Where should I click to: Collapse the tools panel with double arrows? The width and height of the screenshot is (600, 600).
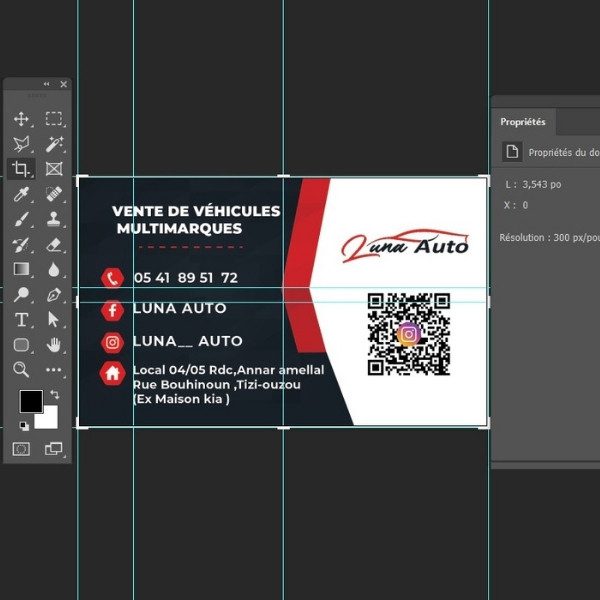click(x=46, y=85)
